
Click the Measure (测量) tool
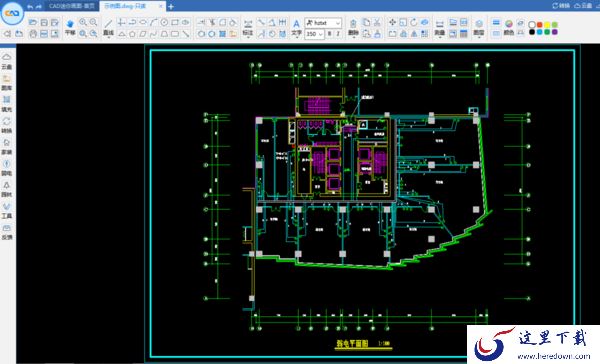point(440,28)
